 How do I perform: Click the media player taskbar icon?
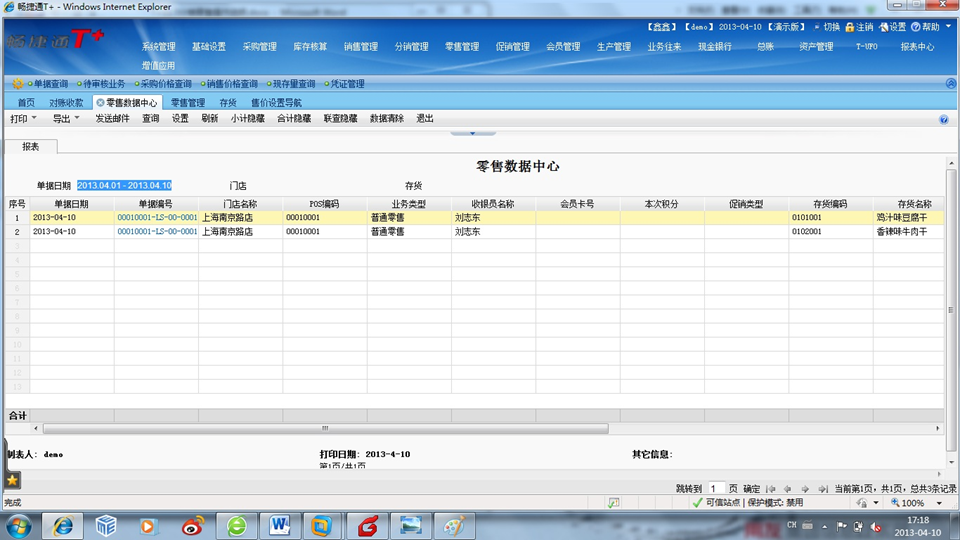(148, 526)
